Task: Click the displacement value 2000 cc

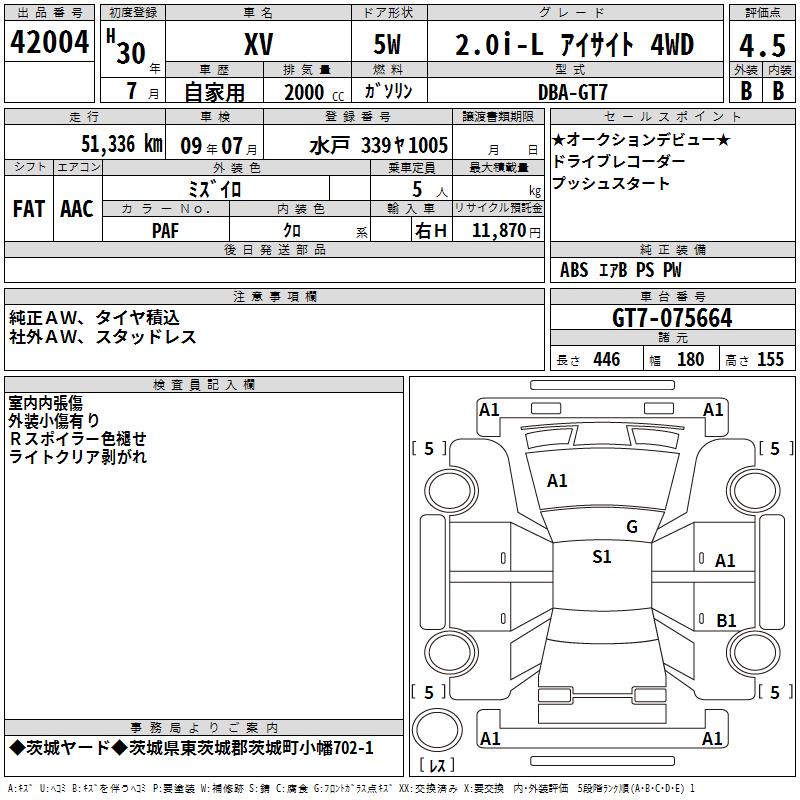Action: [314, 92]
